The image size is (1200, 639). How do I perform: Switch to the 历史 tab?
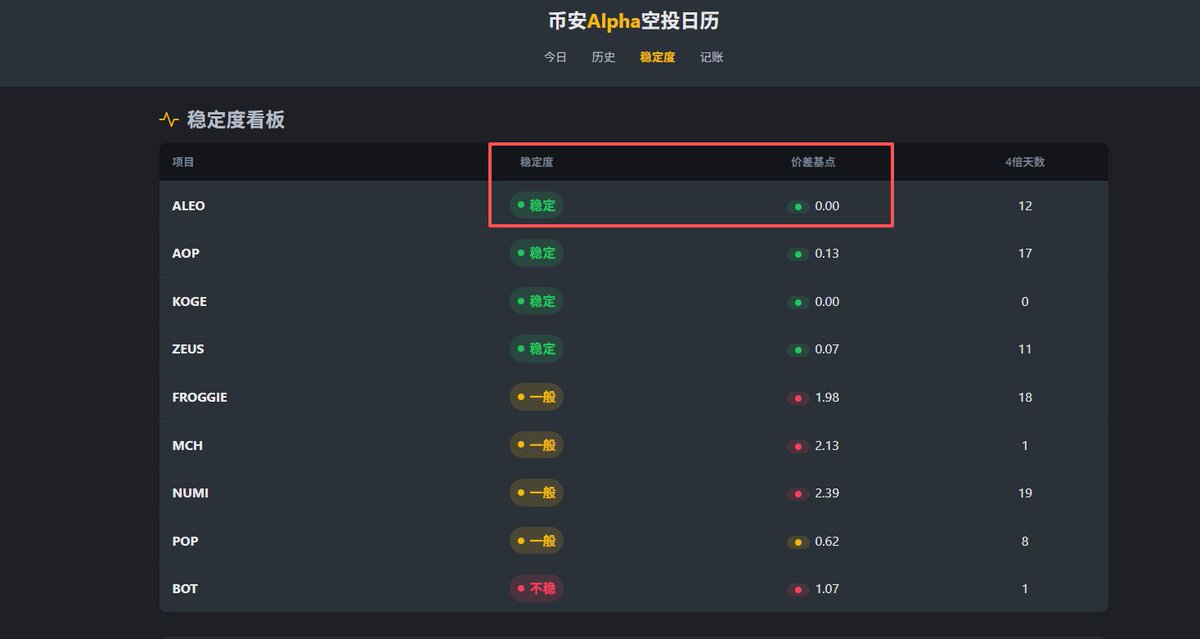coord(603,57)
